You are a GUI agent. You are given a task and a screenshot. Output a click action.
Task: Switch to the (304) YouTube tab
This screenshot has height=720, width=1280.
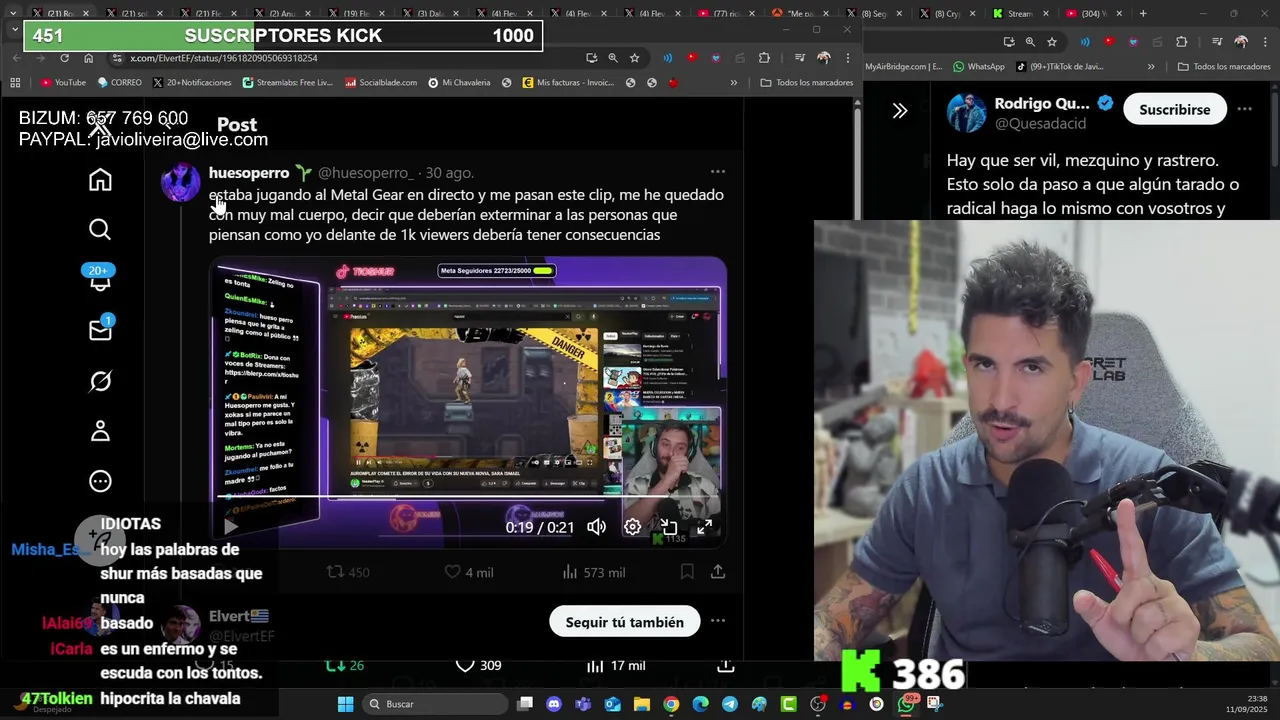(x=1091, y=13)
